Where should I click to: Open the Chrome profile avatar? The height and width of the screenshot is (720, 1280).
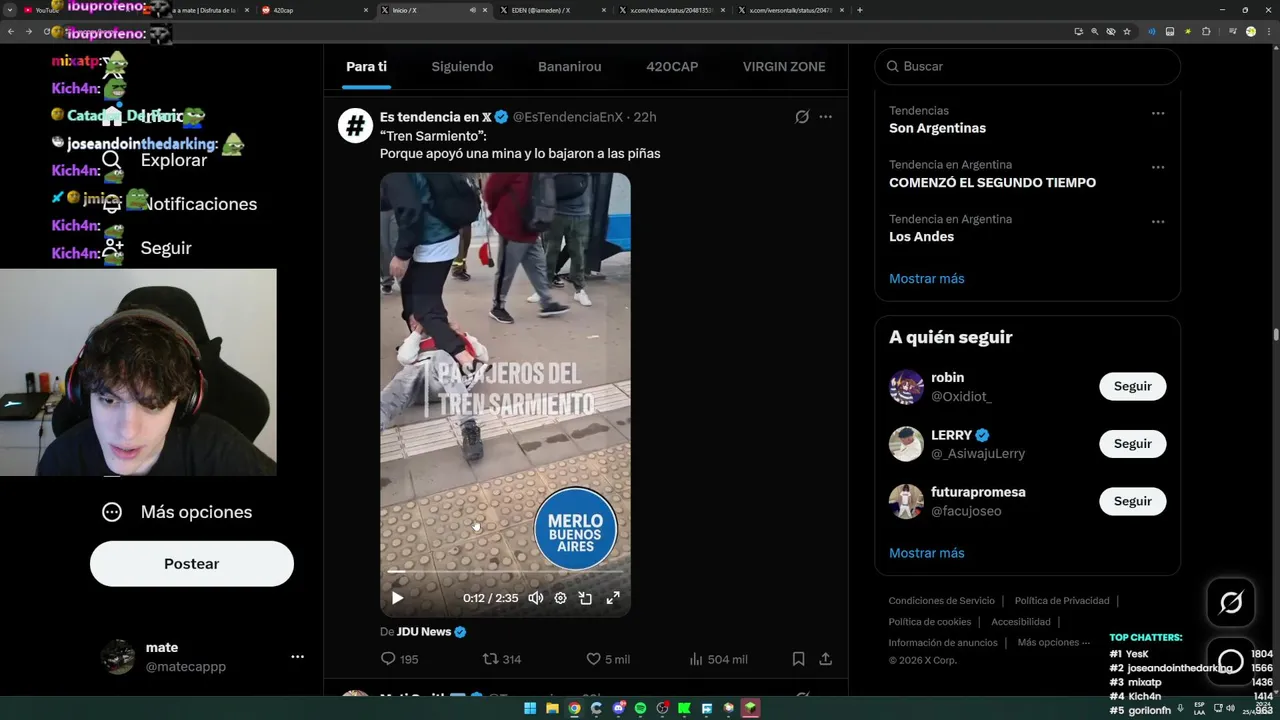point(1251,32)
